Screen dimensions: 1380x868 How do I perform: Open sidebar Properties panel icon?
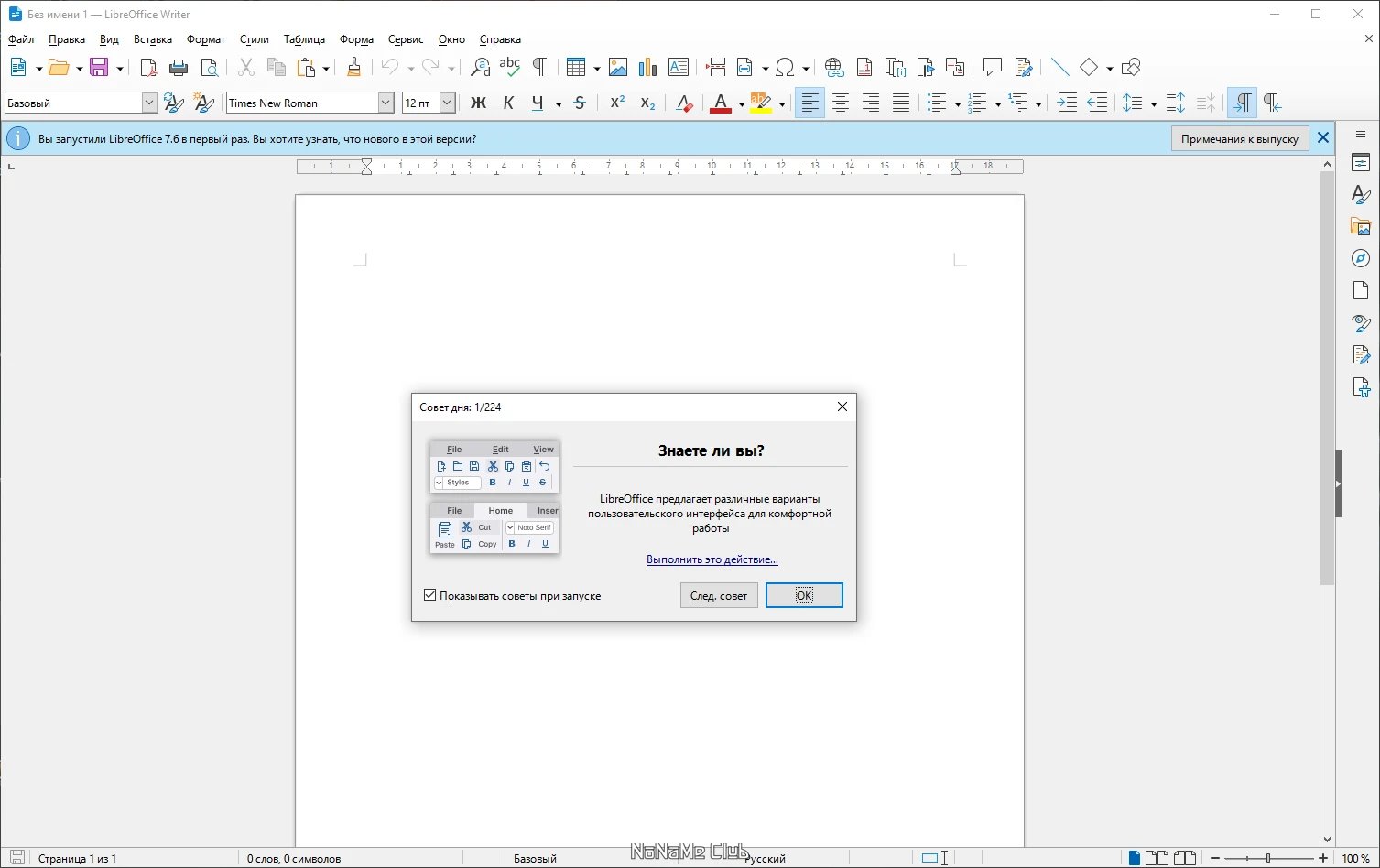coord(1361,163)
